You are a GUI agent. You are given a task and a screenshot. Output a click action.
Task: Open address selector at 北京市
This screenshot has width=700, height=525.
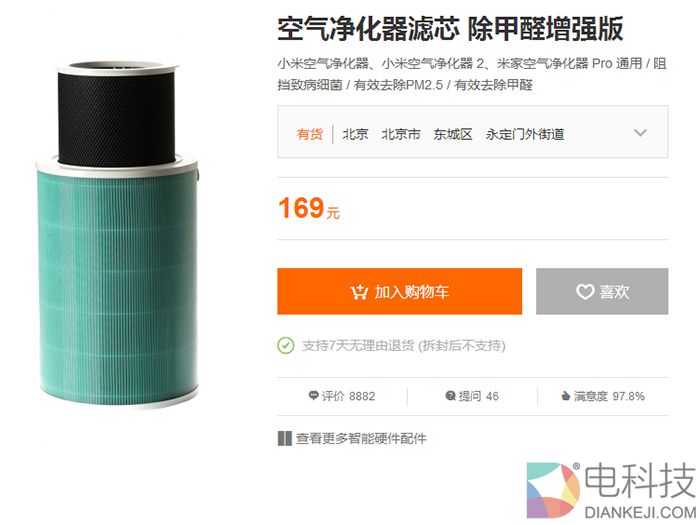[x=401, y=134]
